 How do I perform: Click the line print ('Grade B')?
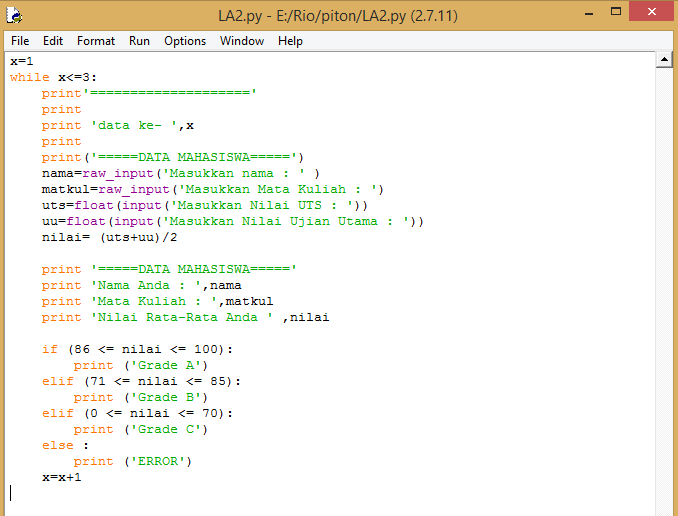coord(141,397)
